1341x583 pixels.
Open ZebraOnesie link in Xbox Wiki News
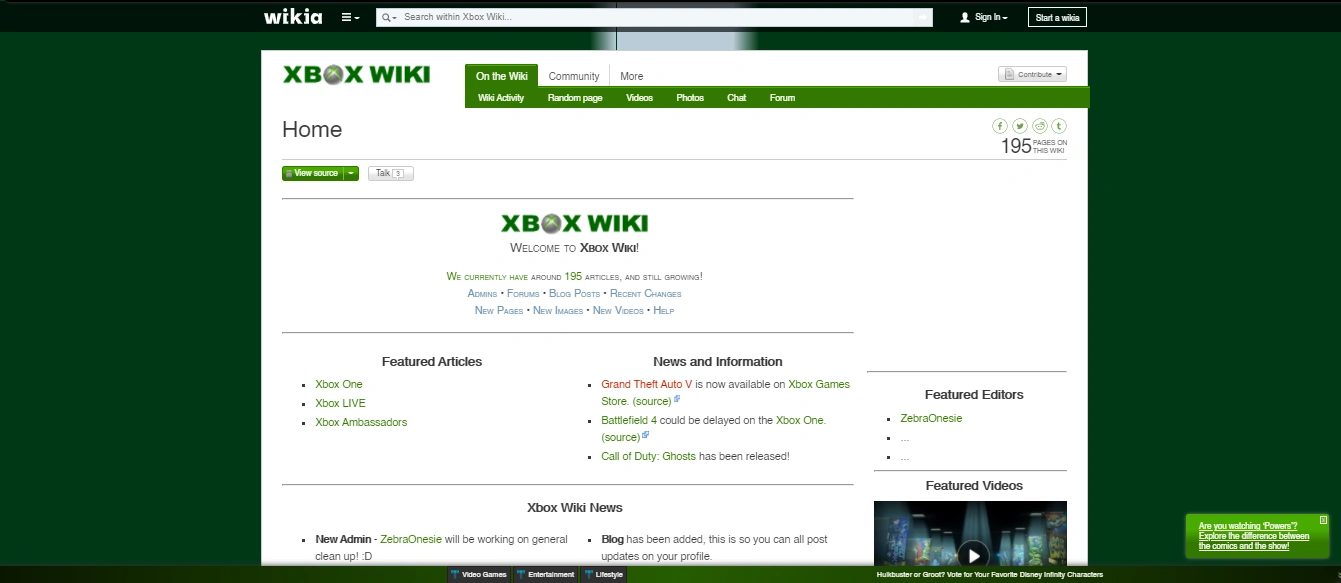411,539
